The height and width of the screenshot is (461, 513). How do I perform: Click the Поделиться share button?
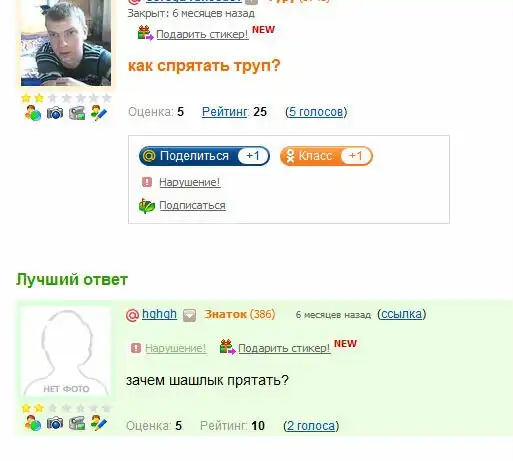point(204,156)
